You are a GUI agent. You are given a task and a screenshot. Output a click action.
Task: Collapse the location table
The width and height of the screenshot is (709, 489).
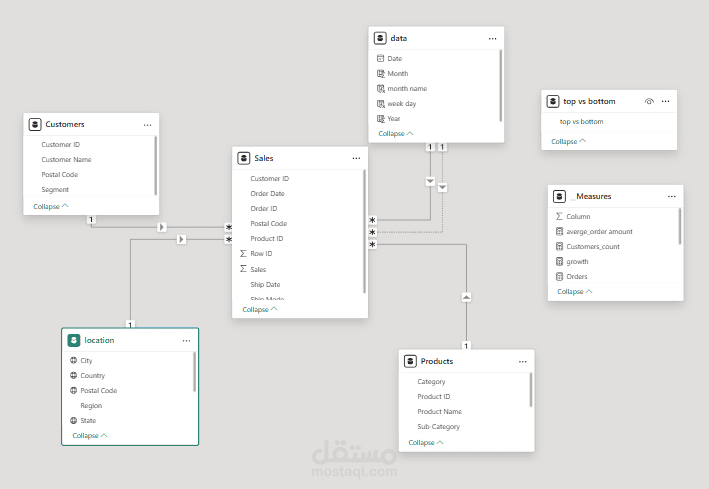(x=90, y=435)
